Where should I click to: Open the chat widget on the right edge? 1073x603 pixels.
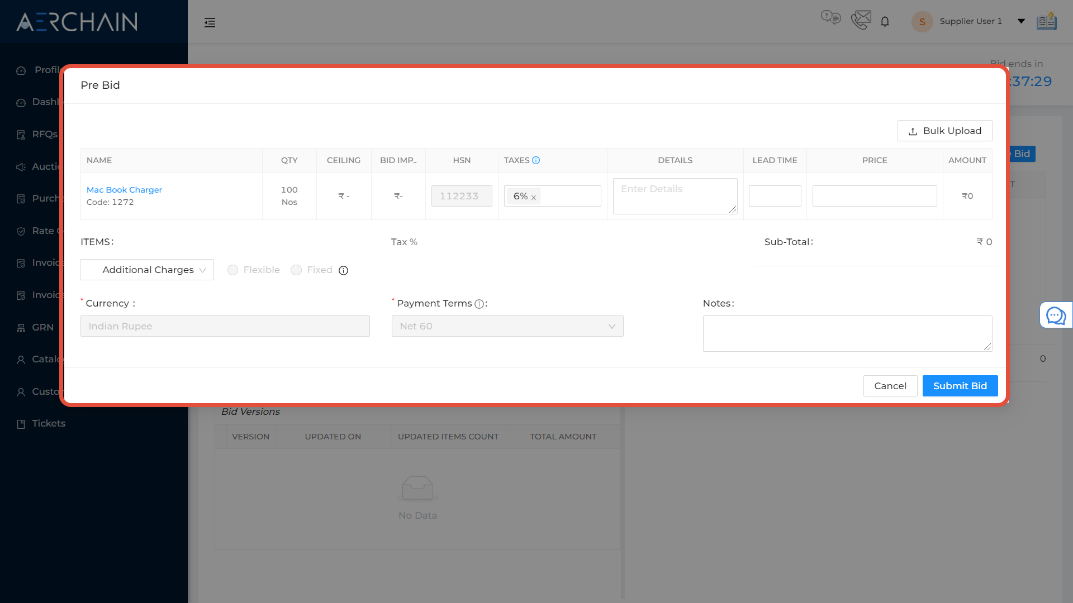coord(1056,315)
